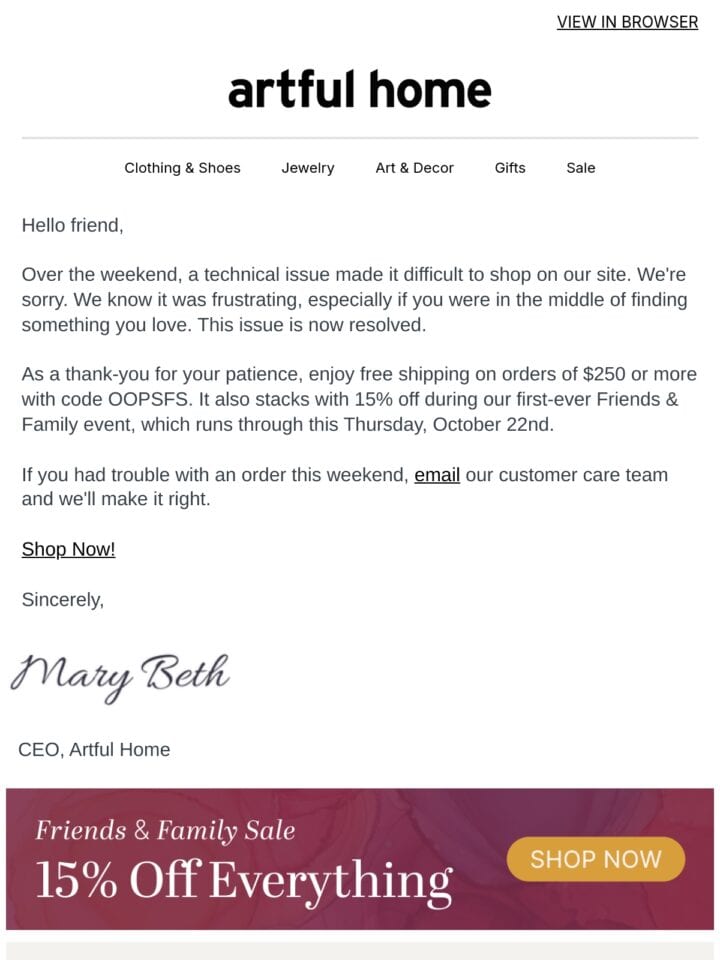Click the 15% Off Everything banner text
720x960 pixels.
tap(244, 882)
